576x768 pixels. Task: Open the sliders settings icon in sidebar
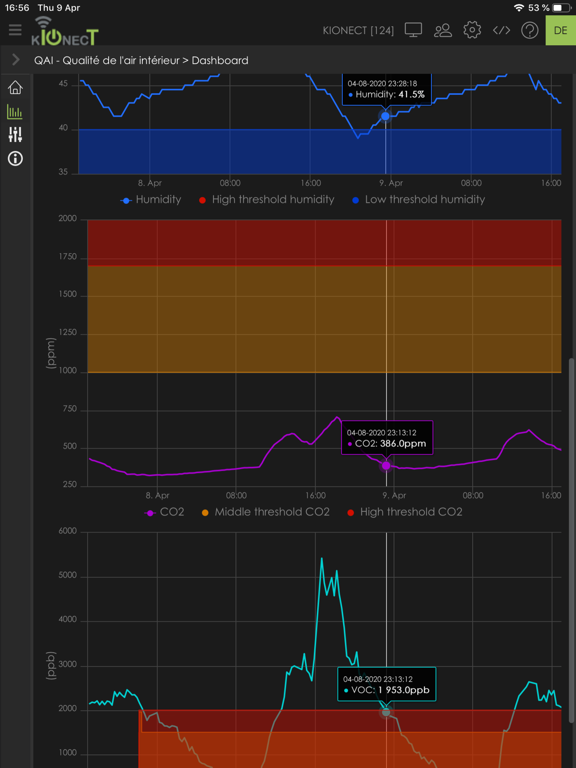[x=15, y=134]
